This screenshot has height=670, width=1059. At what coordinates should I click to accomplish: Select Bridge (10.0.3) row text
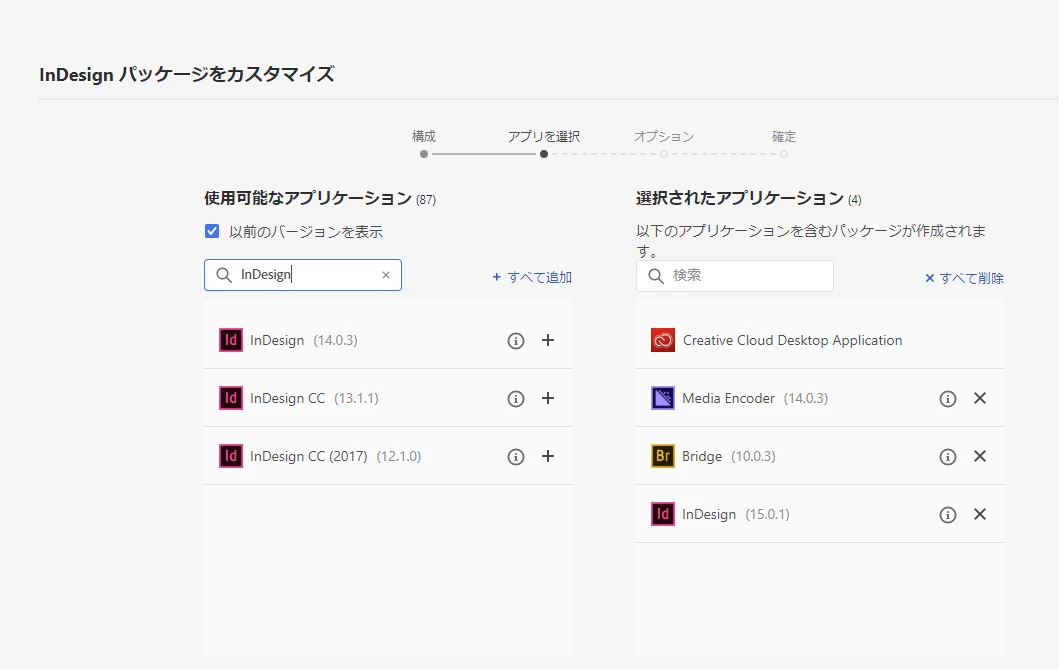point(729,457)
